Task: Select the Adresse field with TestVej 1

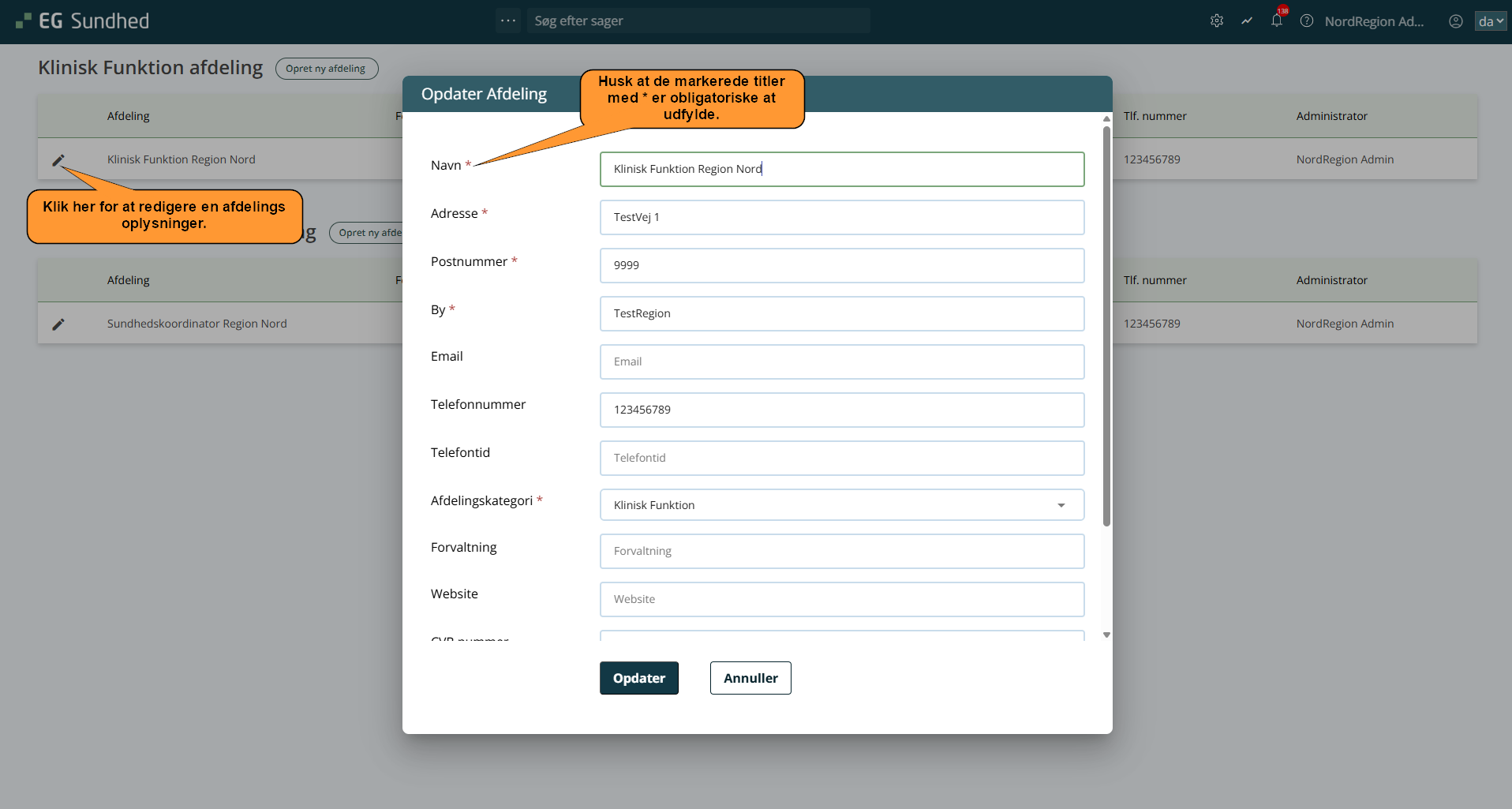Action: [841, 217]
